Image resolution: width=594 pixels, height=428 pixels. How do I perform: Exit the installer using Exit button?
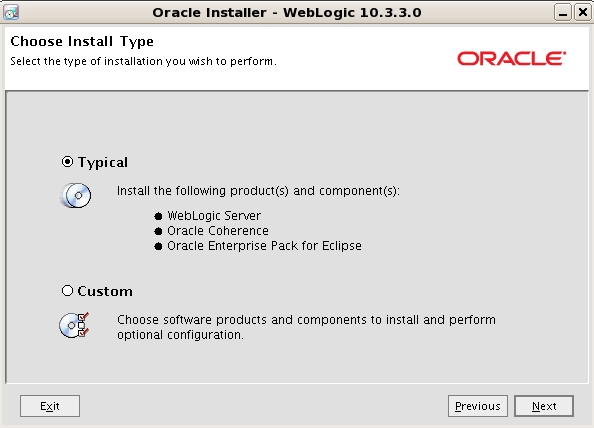point(50,406)
